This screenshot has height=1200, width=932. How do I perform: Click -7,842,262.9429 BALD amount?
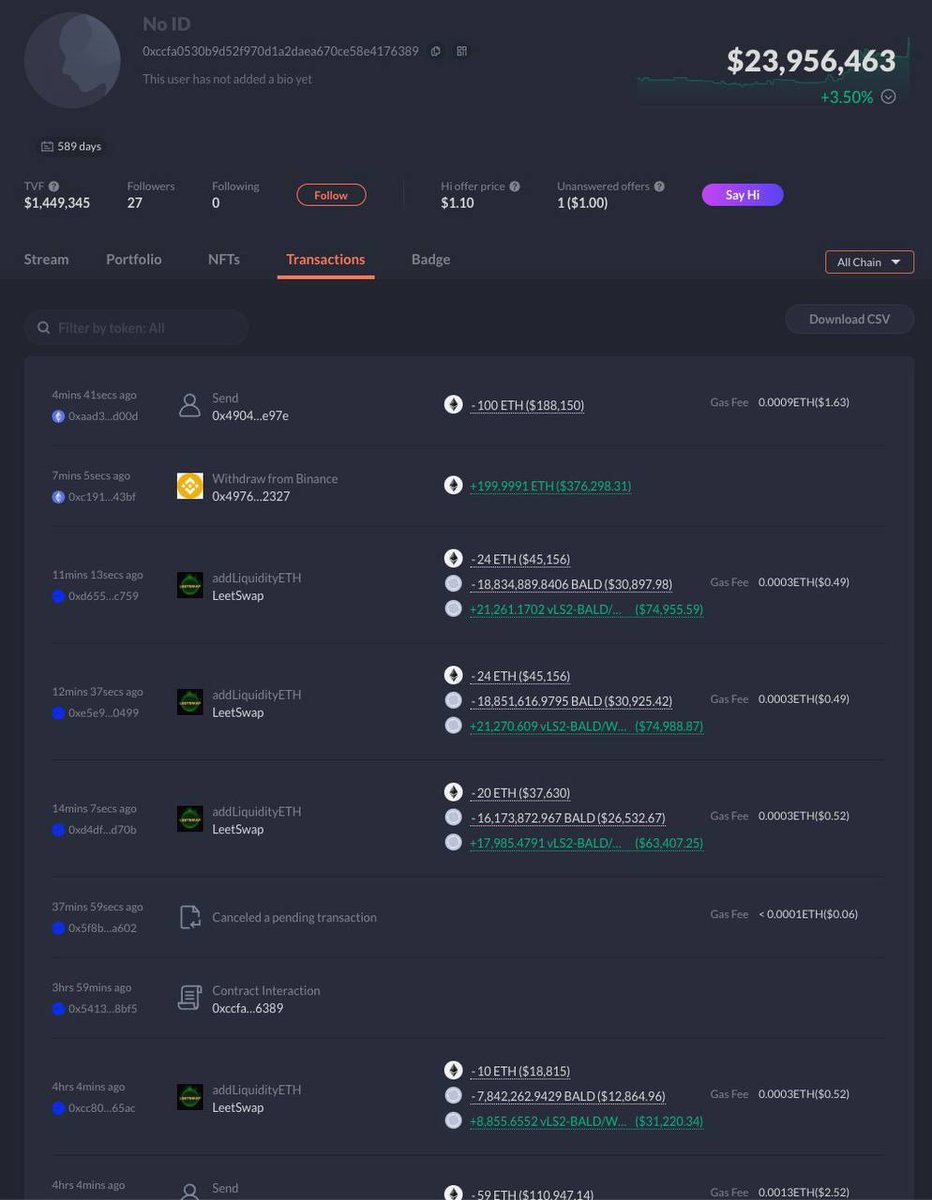coord(568,1096)
